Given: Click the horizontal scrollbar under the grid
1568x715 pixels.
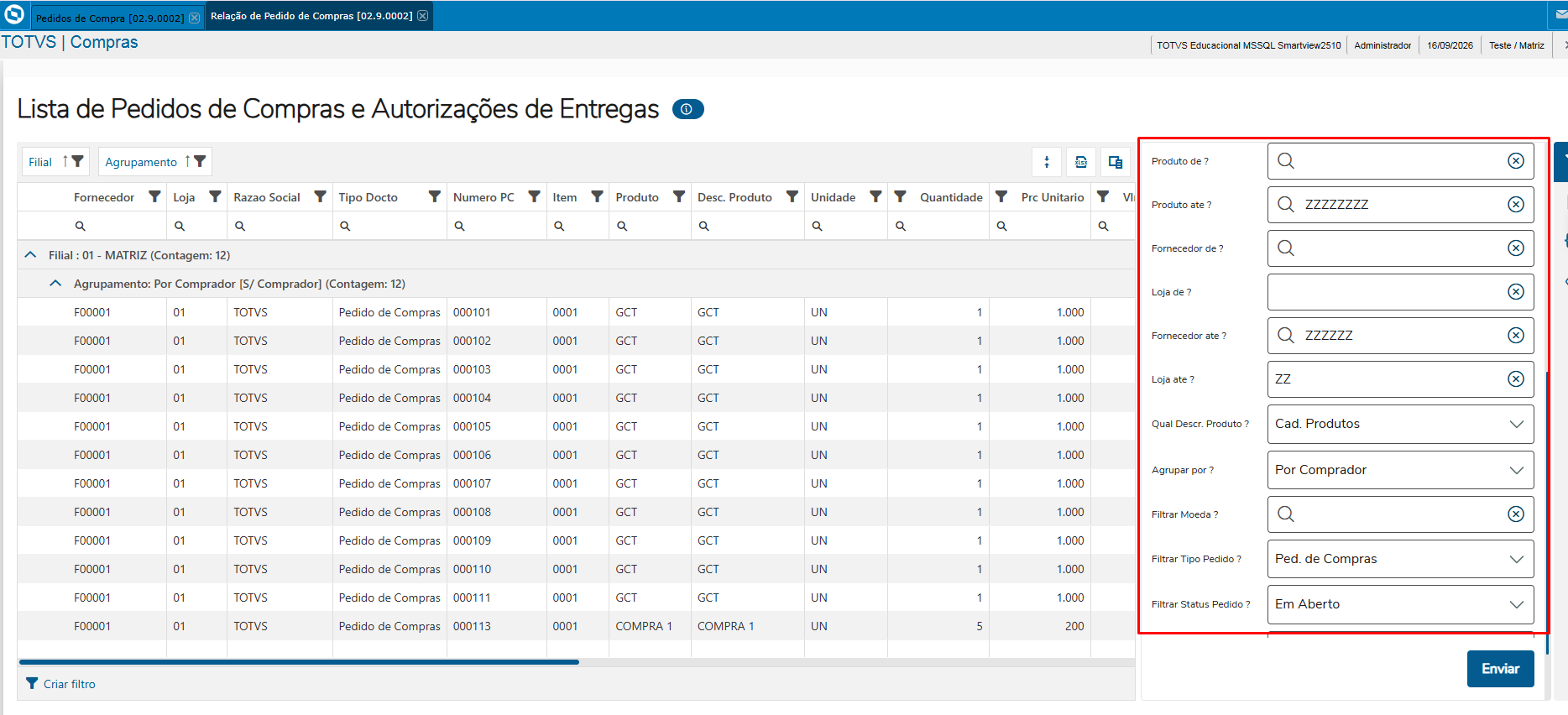Looking at the screenshot, I should point(299,662).
